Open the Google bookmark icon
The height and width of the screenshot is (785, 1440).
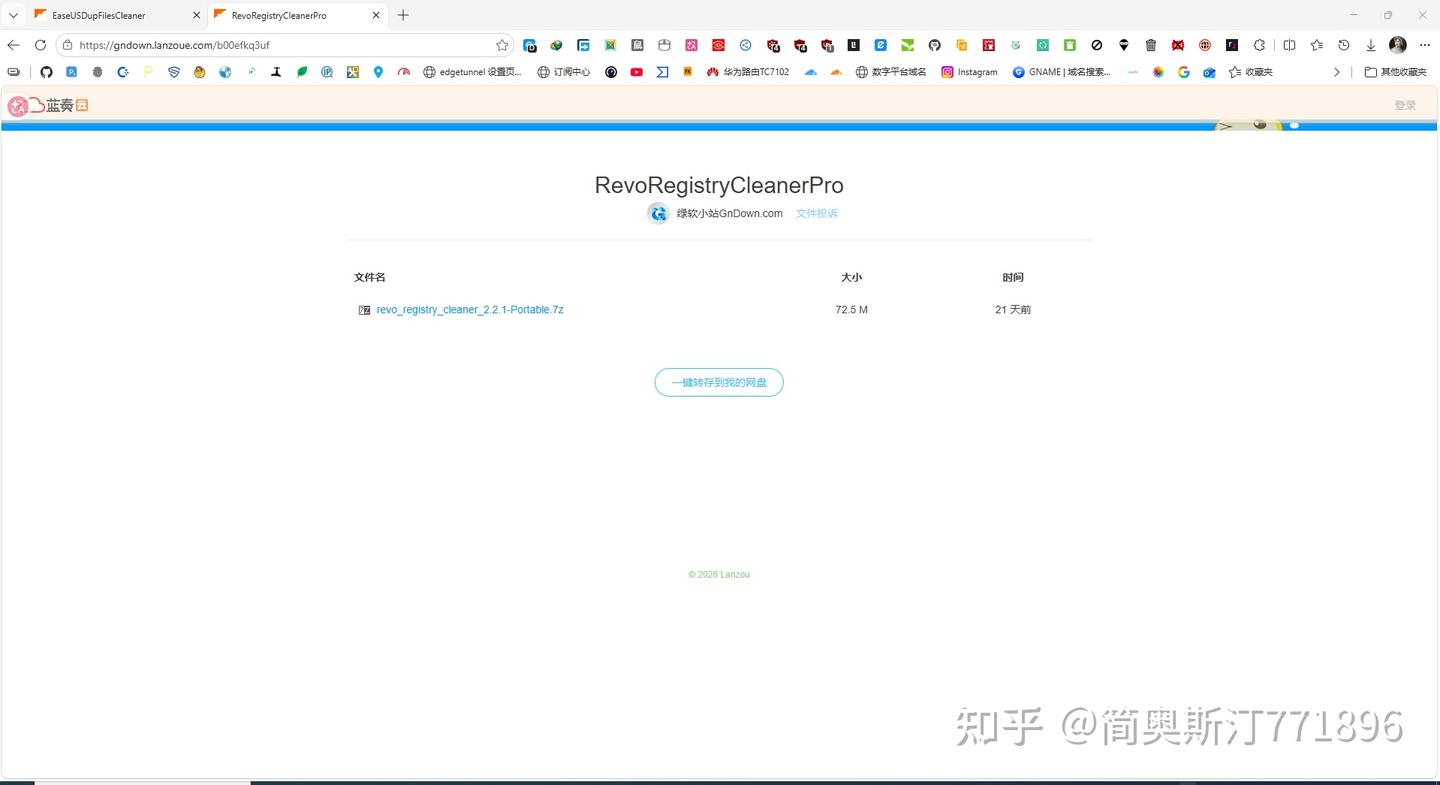click(1184, 72)
